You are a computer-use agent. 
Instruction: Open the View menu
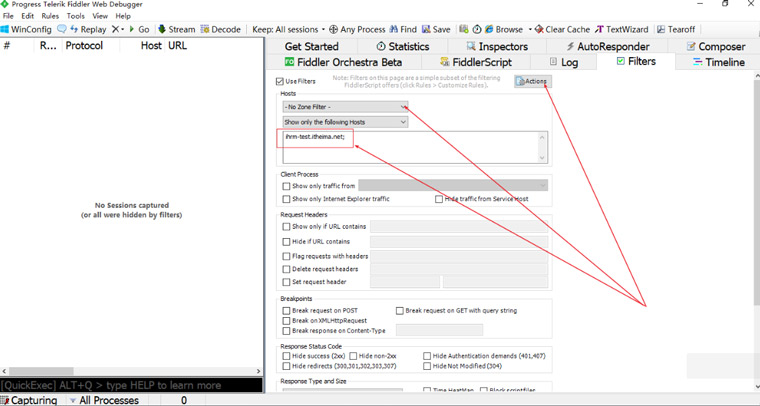click(100, 16)
